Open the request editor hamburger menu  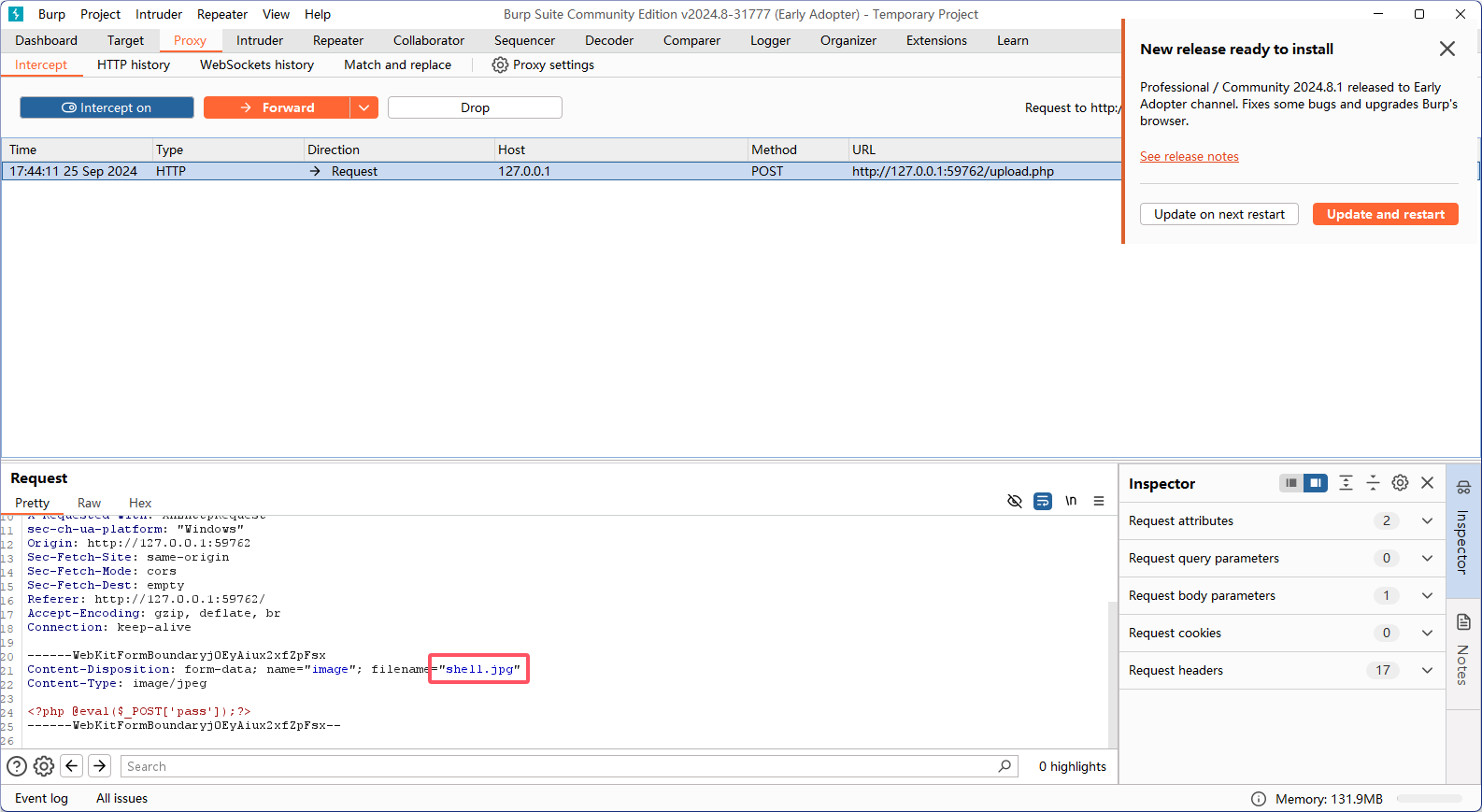1099,501
